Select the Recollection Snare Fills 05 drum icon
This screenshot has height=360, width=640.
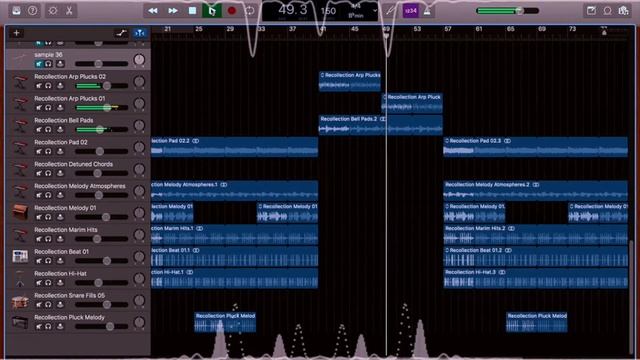(20, 302)
